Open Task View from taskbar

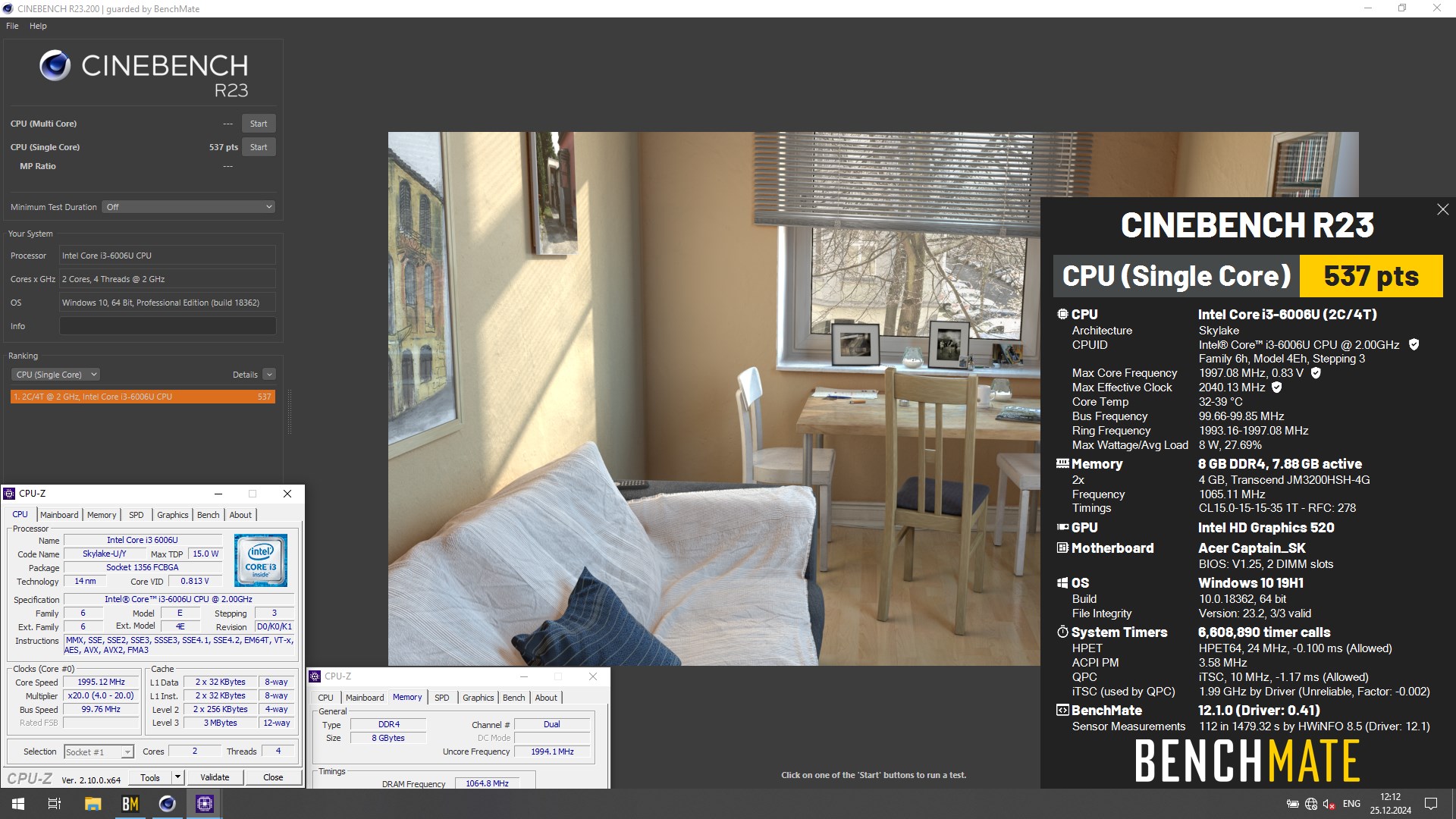55,804
